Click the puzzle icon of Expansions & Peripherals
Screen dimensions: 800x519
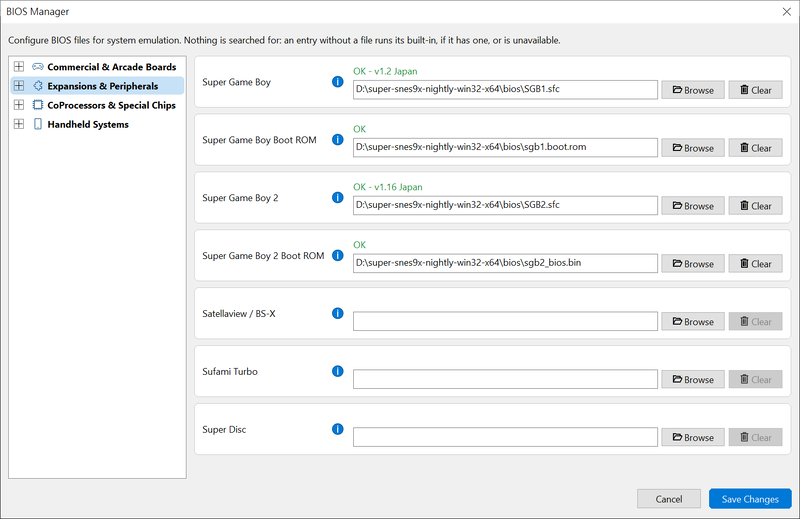pos(38,86)
